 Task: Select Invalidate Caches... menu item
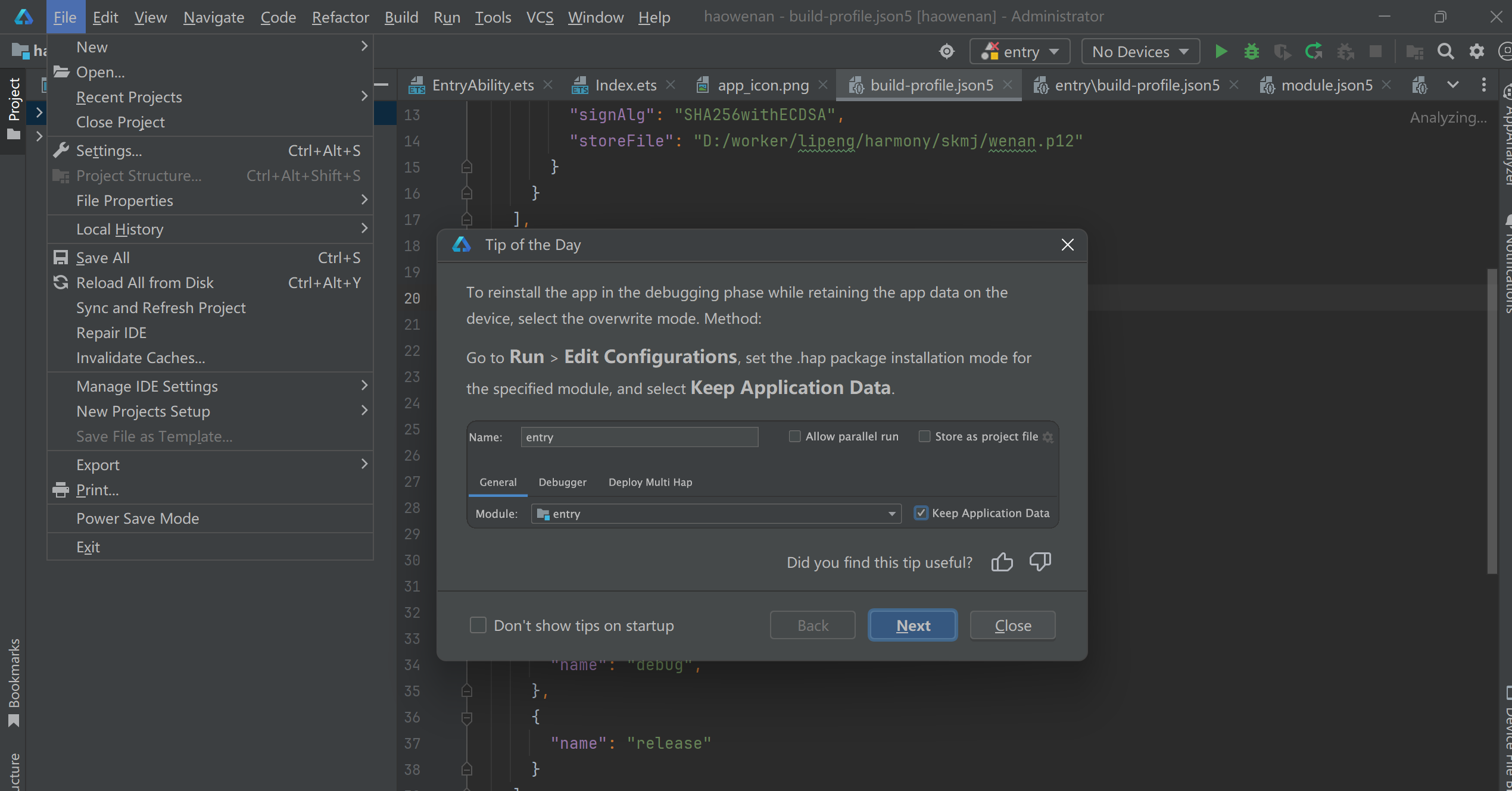(x=210, y=358)
